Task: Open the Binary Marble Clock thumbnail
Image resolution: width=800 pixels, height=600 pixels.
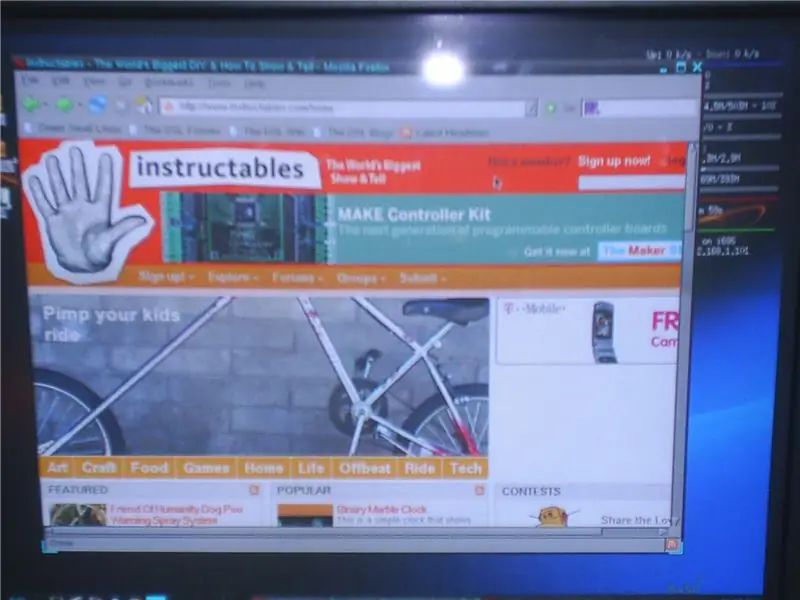Action: (305, 515)
